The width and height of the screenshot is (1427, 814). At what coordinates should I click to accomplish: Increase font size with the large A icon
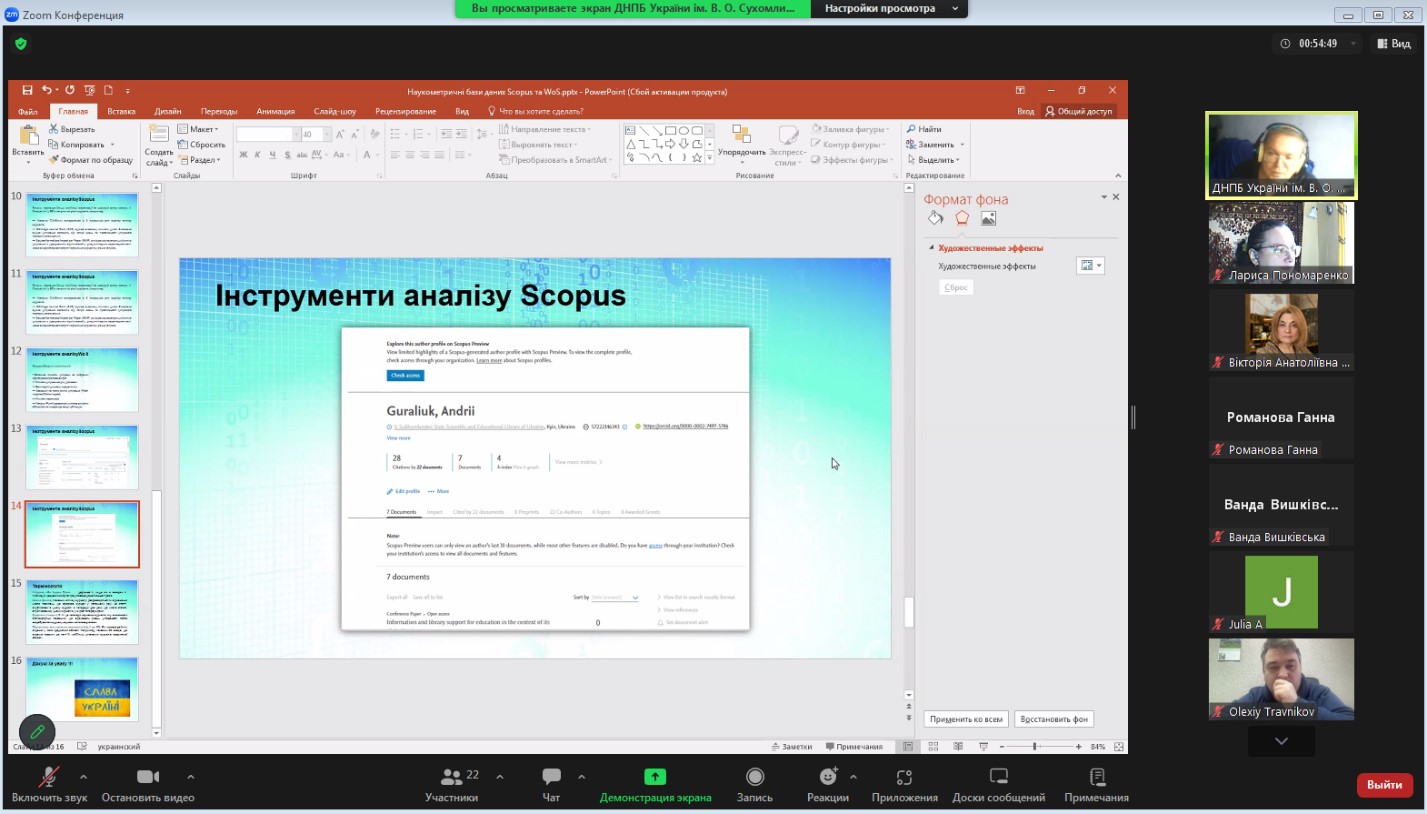(x=340, y=133)
